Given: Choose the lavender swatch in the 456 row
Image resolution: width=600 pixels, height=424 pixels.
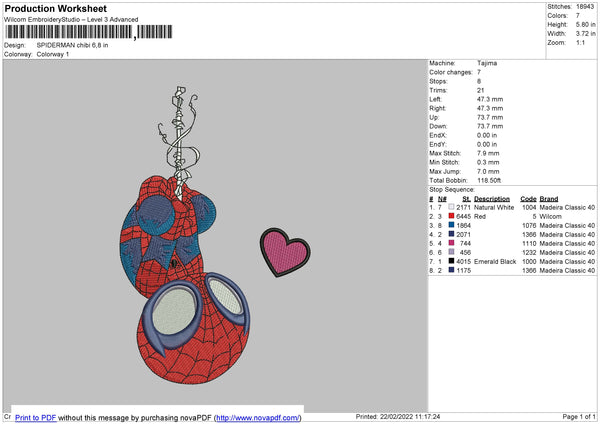Looking at the screenshot, I should click(x=451, y=252).
